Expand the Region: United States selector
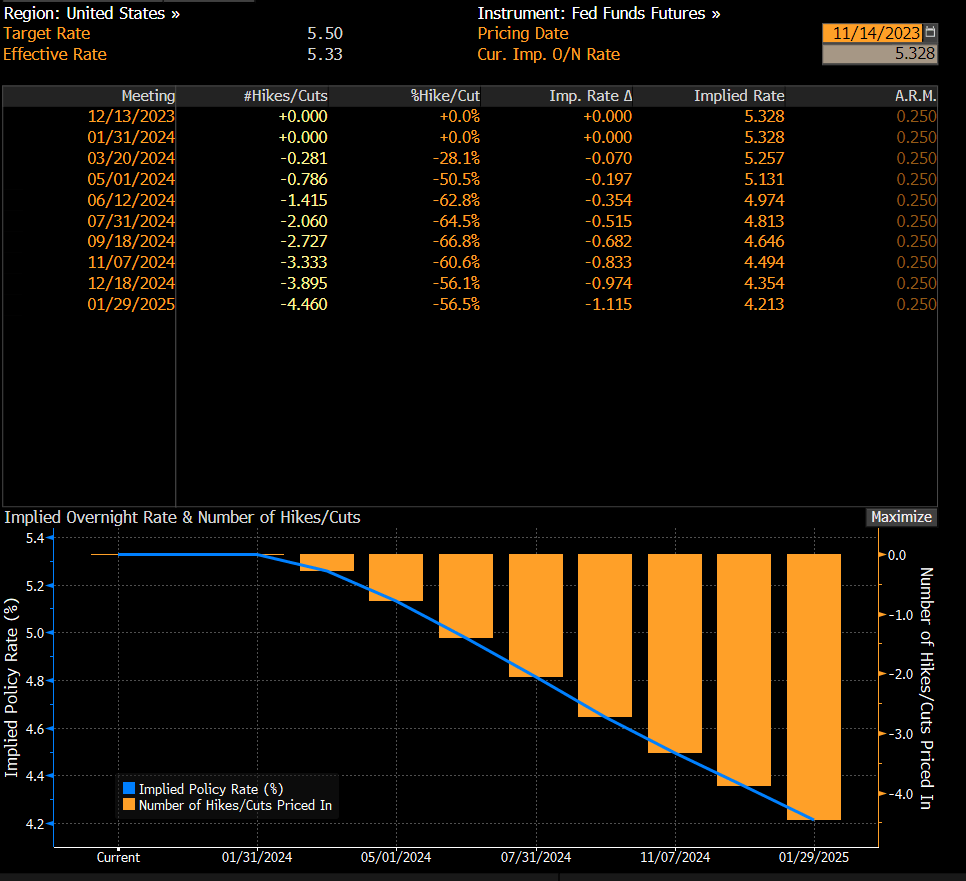 coord(92,14)
